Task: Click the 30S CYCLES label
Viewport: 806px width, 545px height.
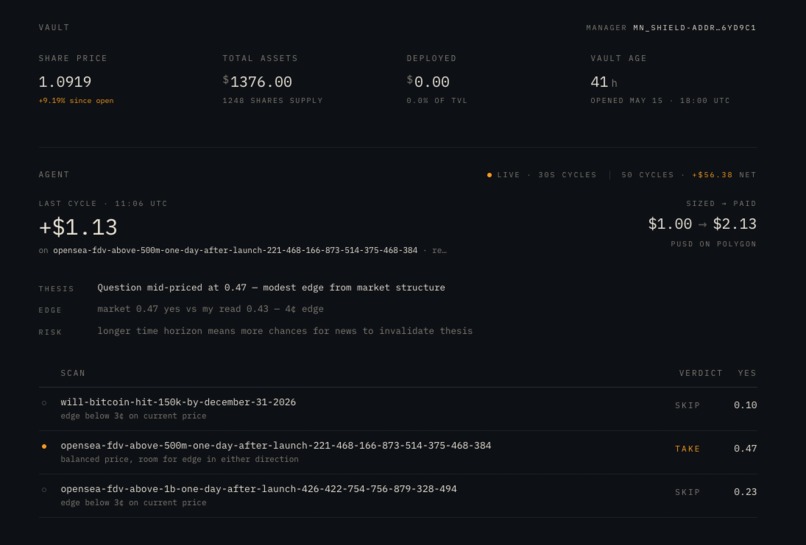Action: 567,175
